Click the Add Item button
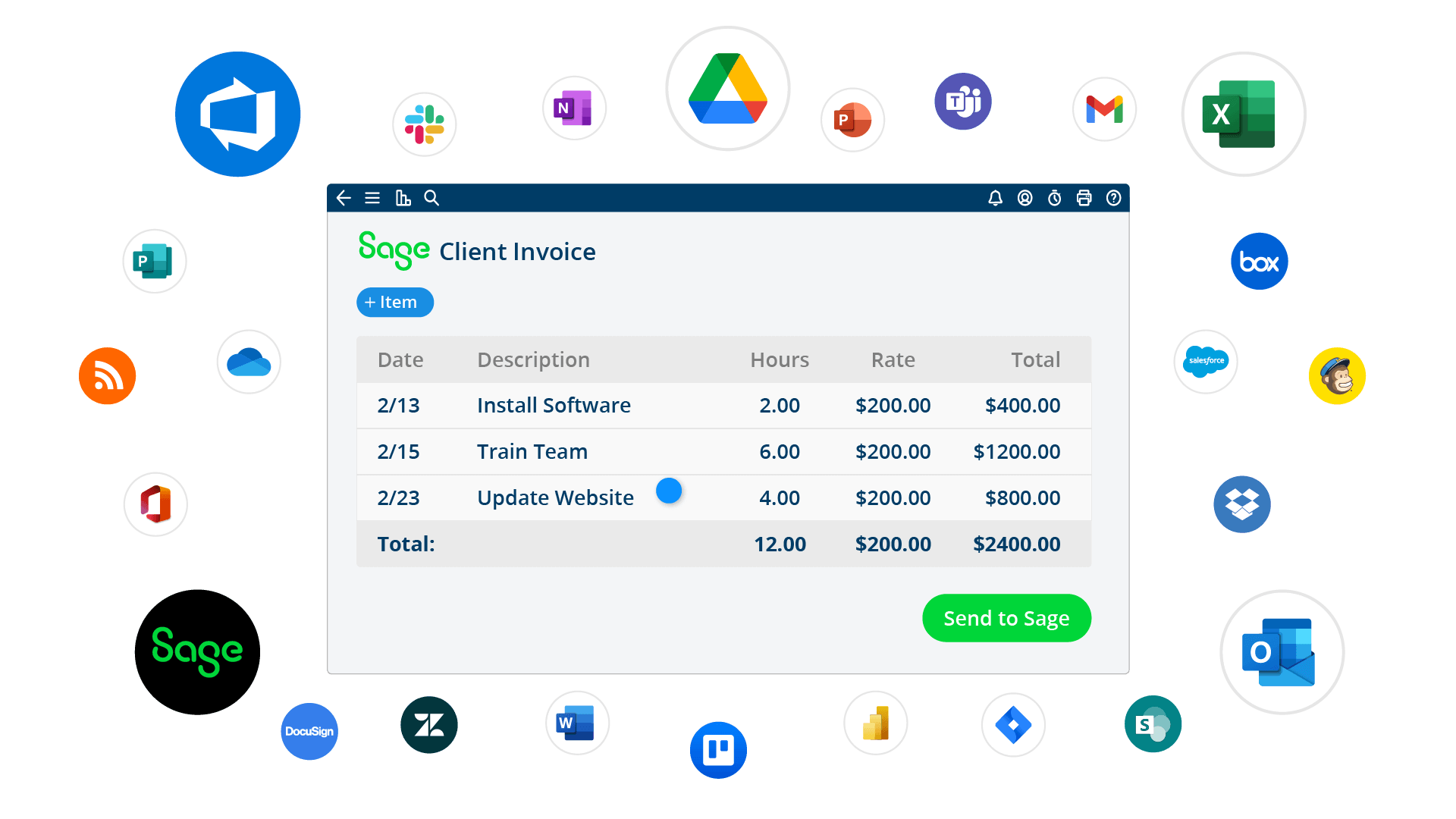This screenshot has height=819, width=1456. (x=396, y=302)
